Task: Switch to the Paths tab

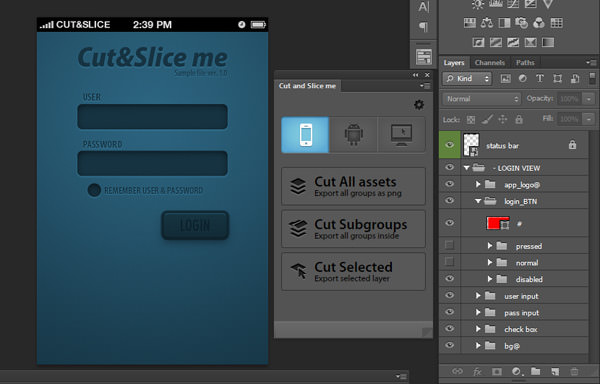Action: 525,63
